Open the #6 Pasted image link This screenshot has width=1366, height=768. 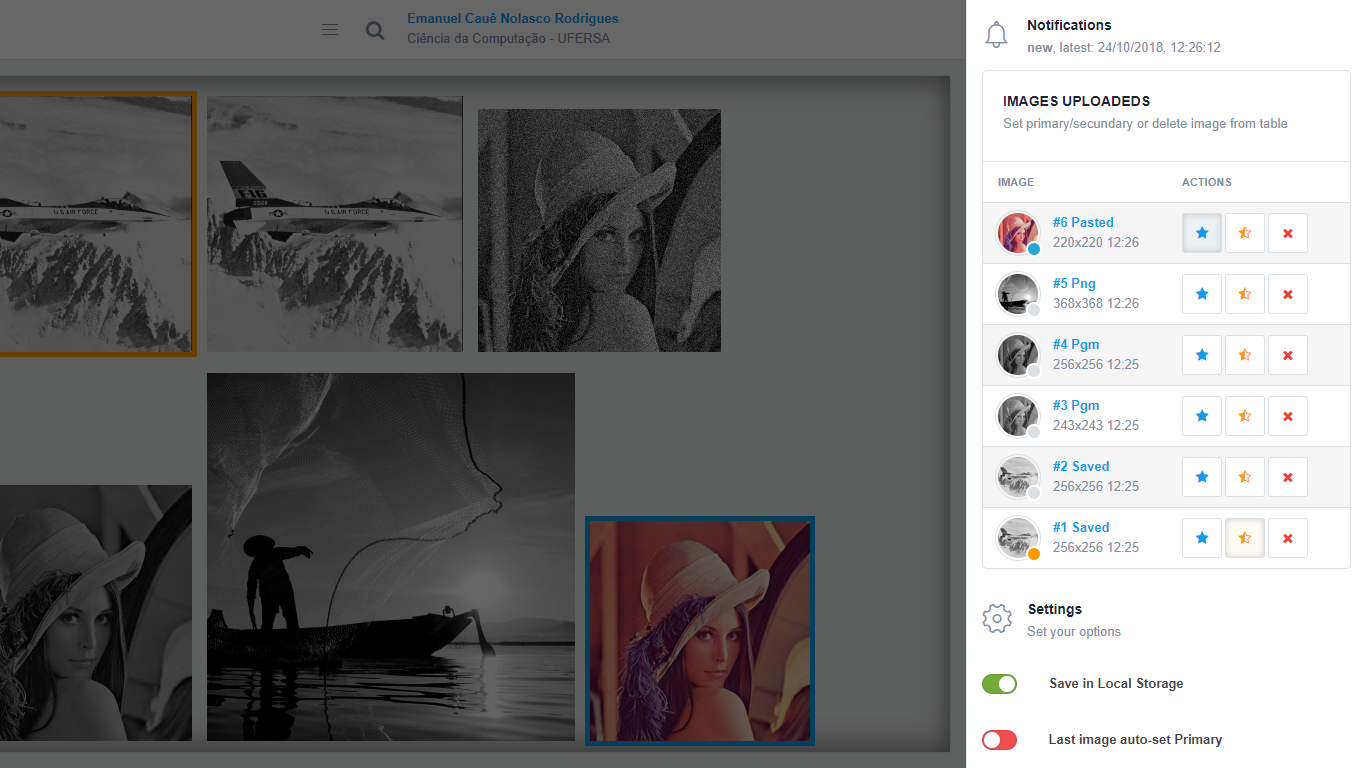point(1083,223)
